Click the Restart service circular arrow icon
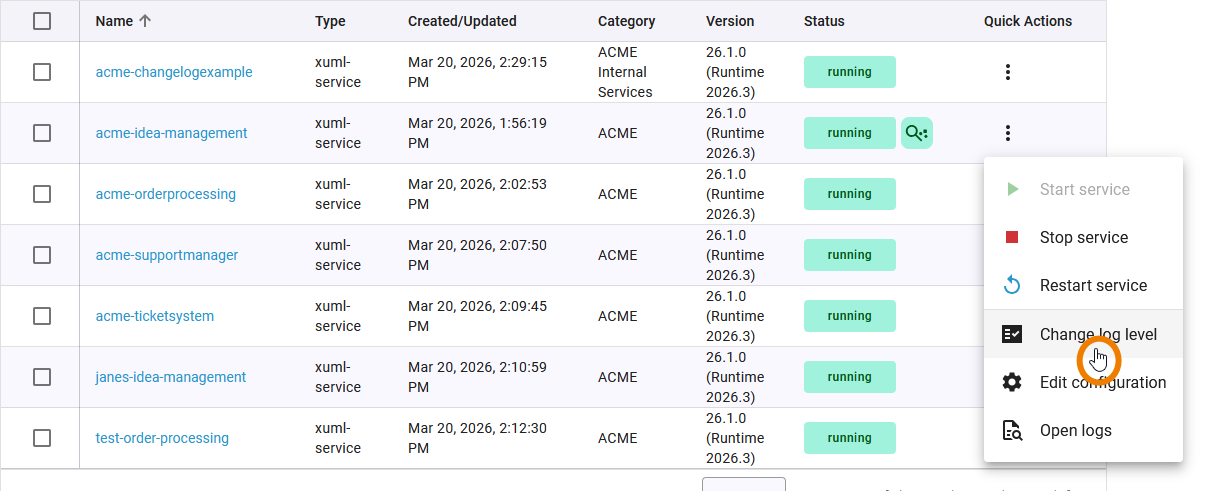Viewport: 1205px width, 491px height. (1012, 286)
